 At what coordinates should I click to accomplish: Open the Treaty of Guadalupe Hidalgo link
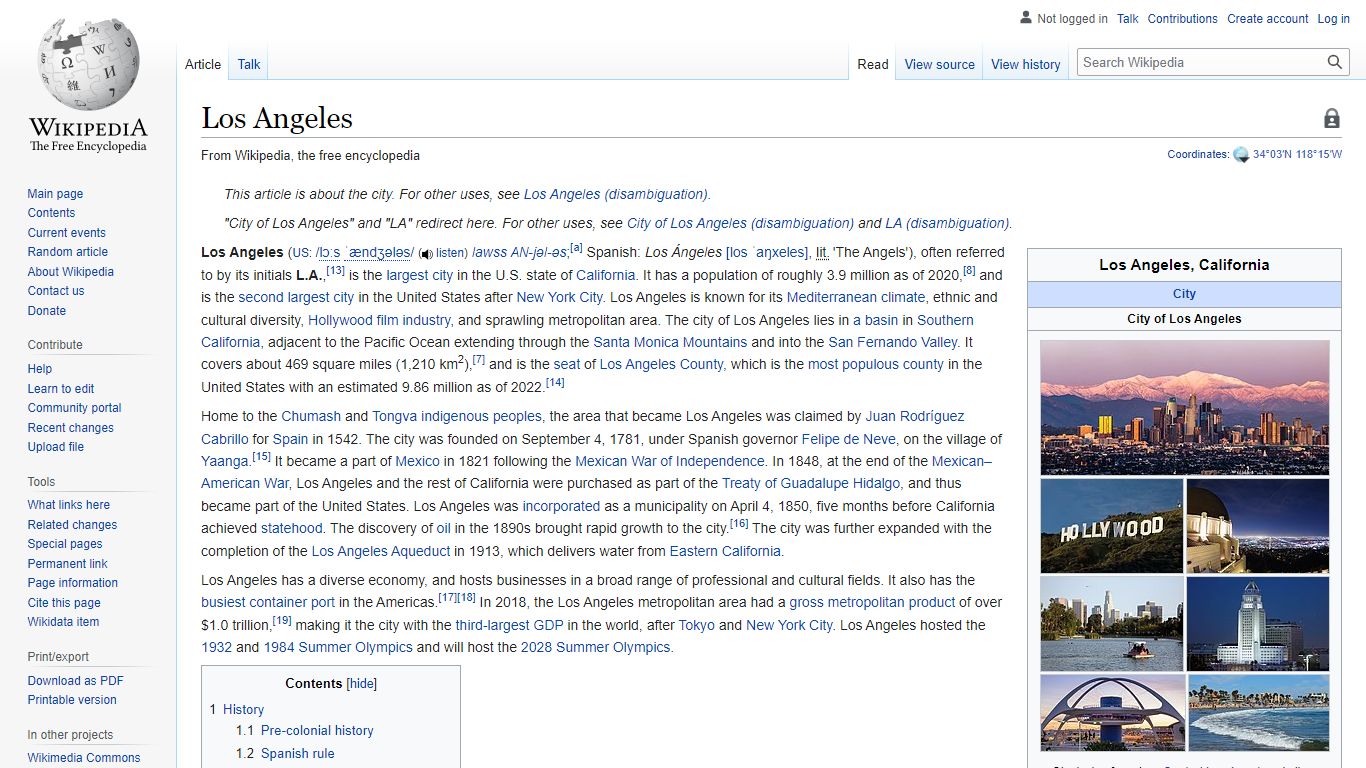(811, 483)
